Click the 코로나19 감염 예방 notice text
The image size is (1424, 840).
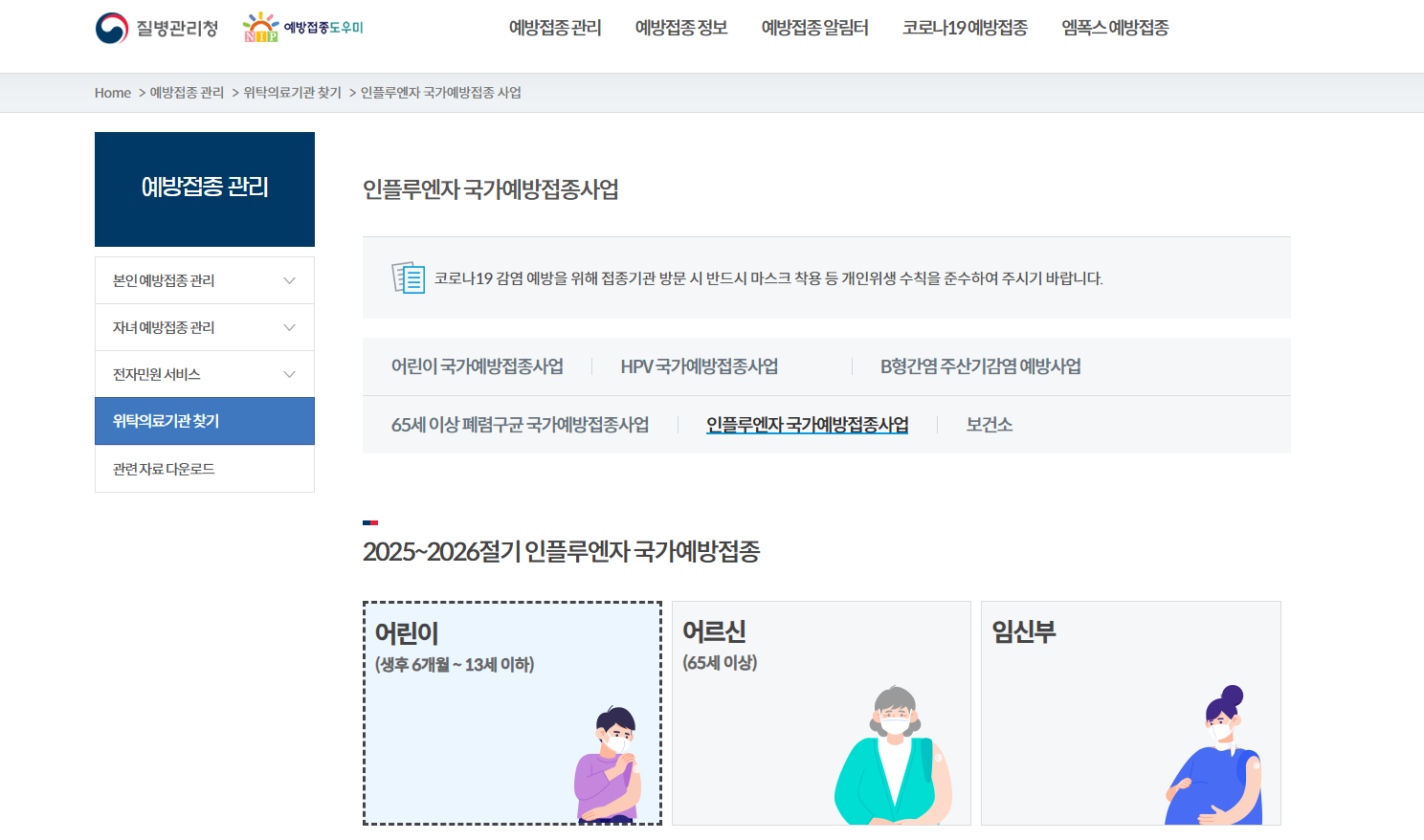pyautogui.click(x=768, y=278)
